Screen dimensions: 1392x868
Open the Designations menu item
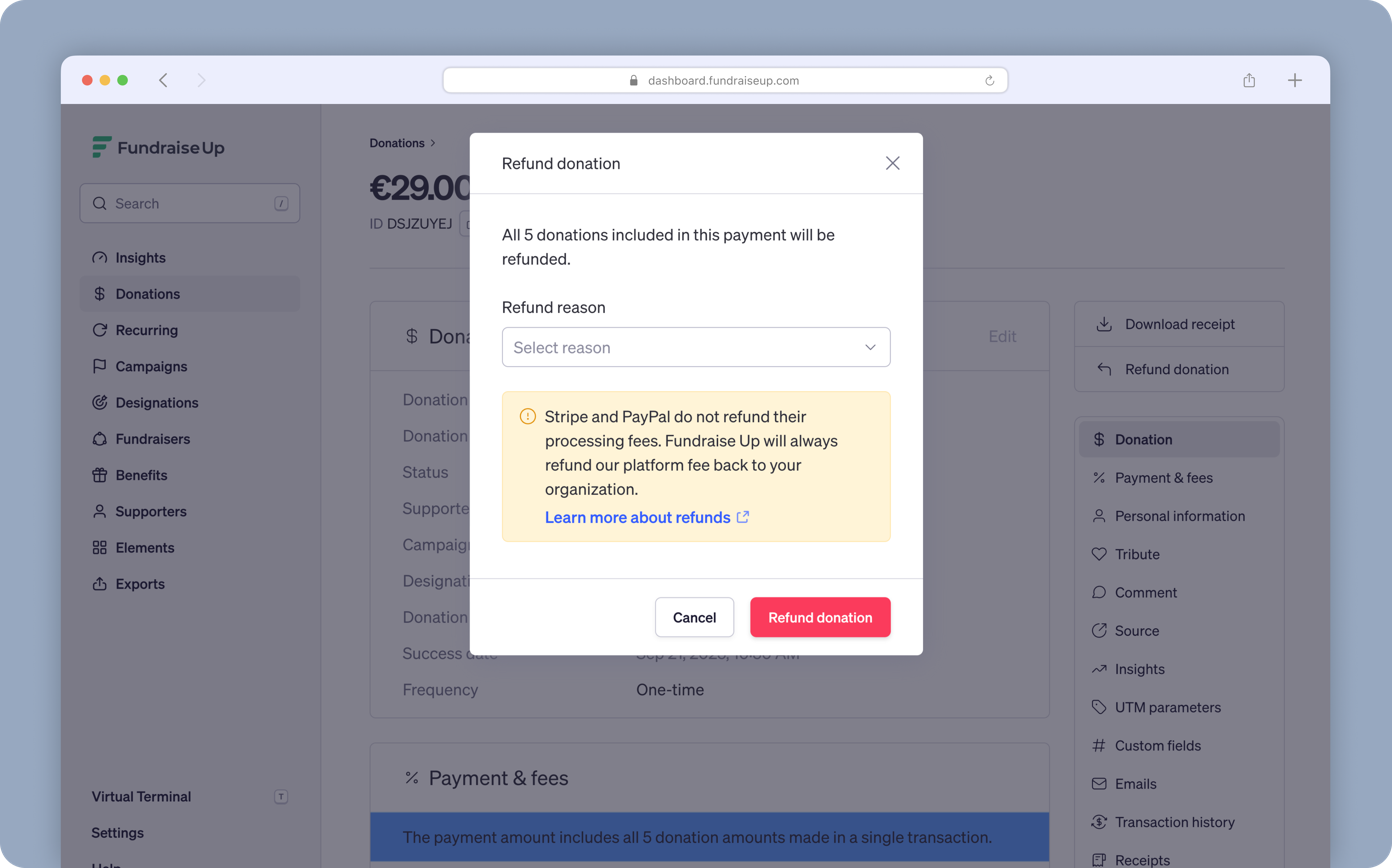pos(156,403)
